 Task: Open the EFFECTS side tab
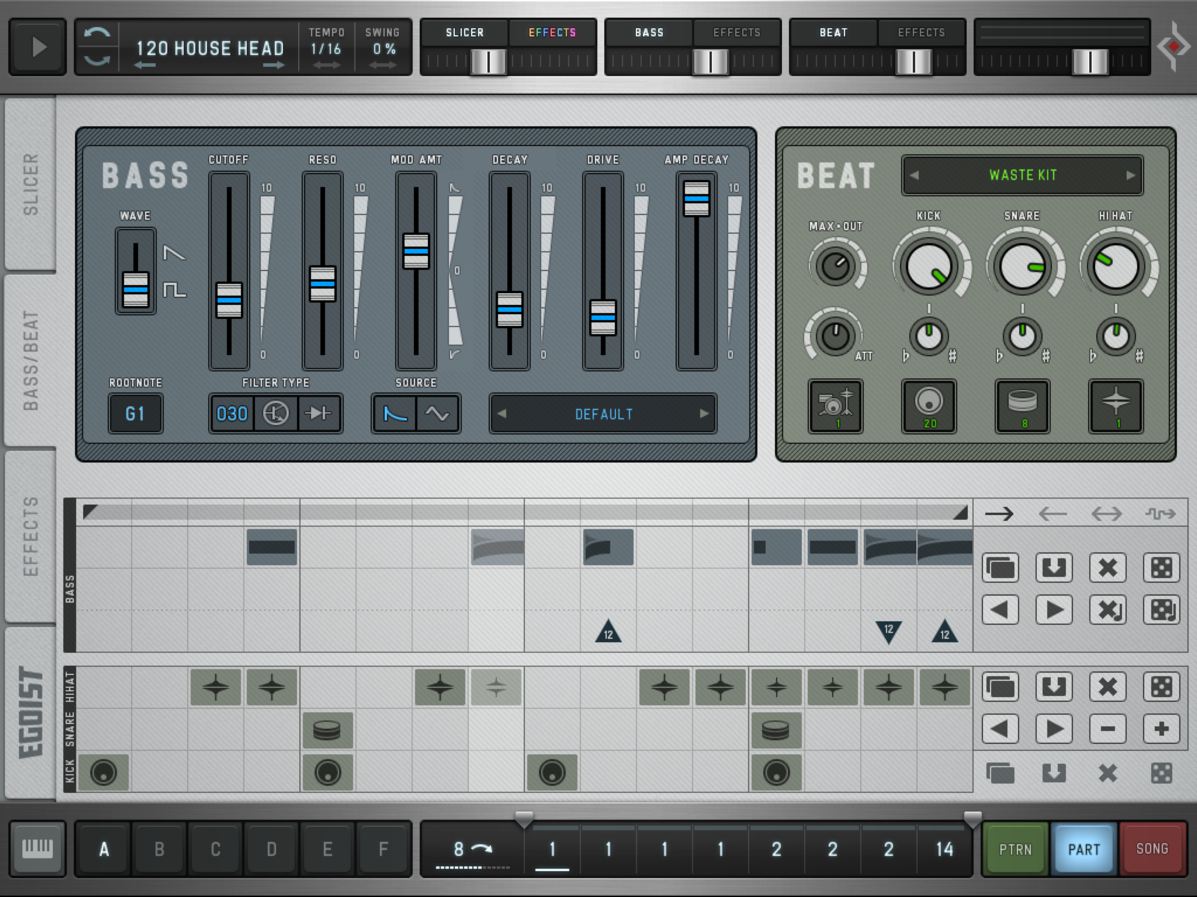pos(30,536)
